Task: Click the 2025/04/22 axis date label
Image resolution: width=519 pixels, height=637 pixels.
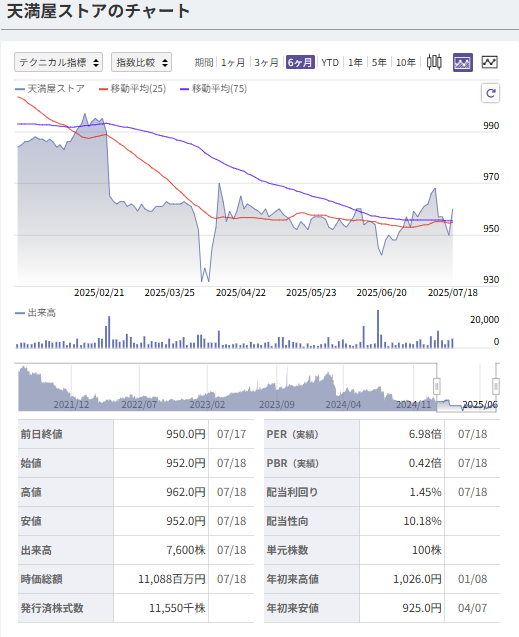Action: (241, 293)
